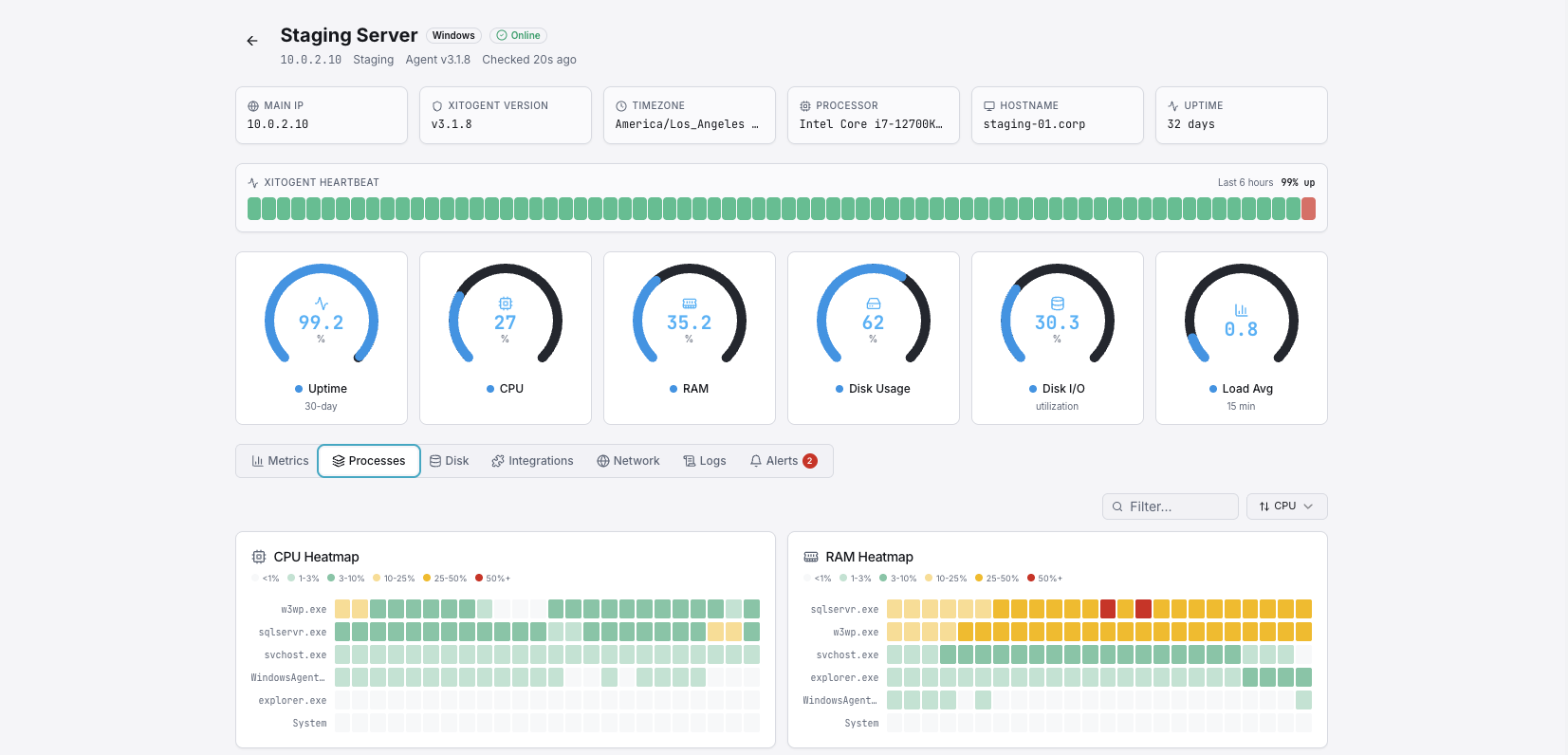Select the Network tab

tap(628, 461)
